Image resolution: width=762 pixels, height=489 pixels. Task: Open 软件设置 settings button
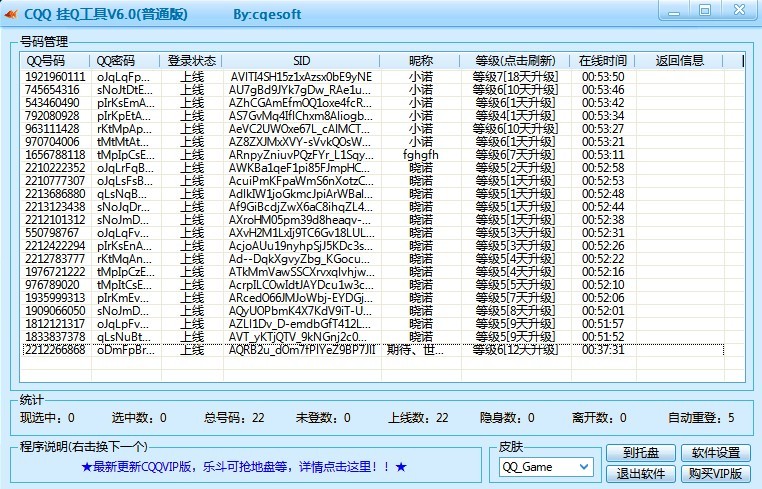point(716,453)
